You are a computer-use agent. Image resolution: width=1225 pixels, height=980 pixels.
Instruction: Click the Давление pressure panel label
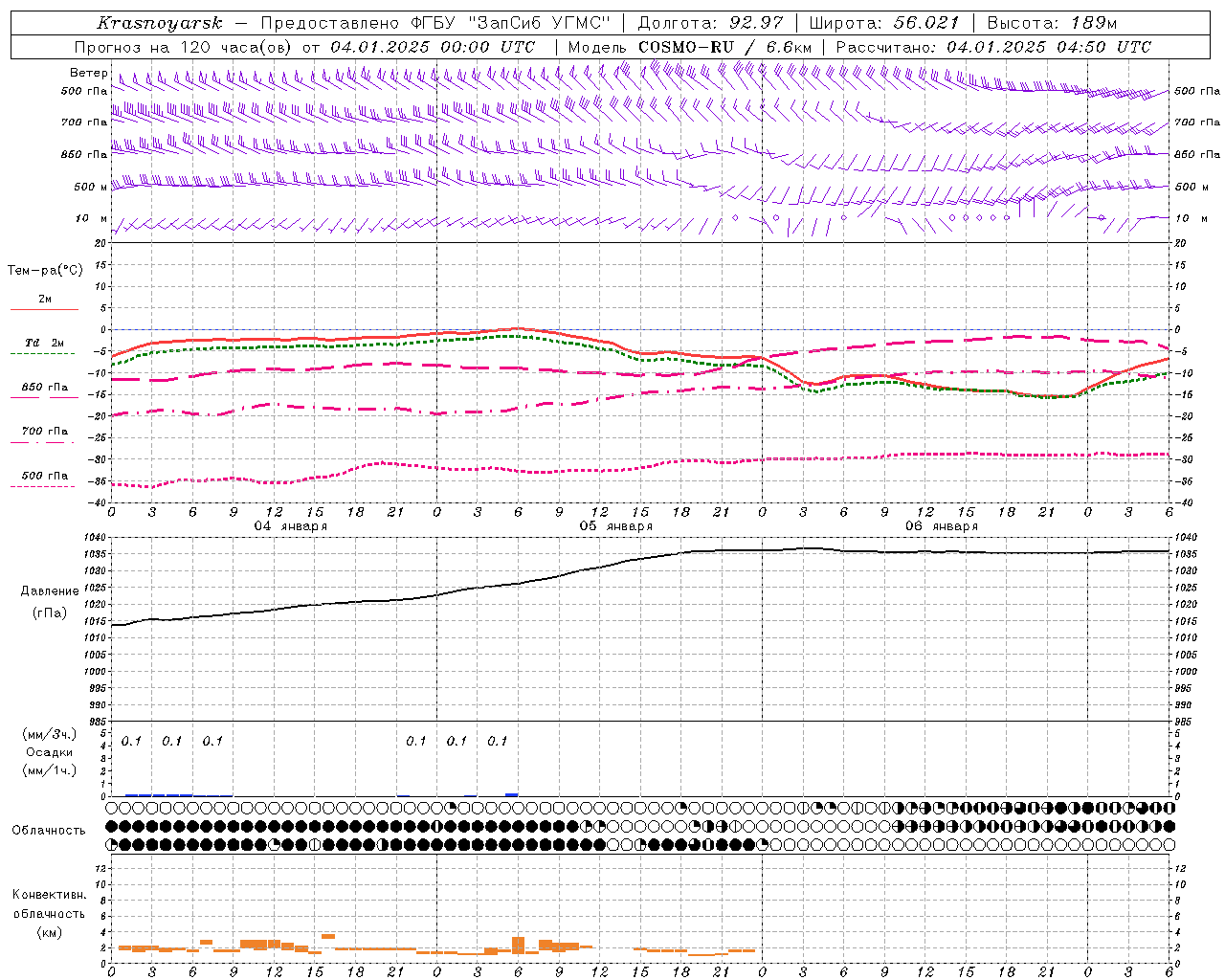tap(50, 591)
